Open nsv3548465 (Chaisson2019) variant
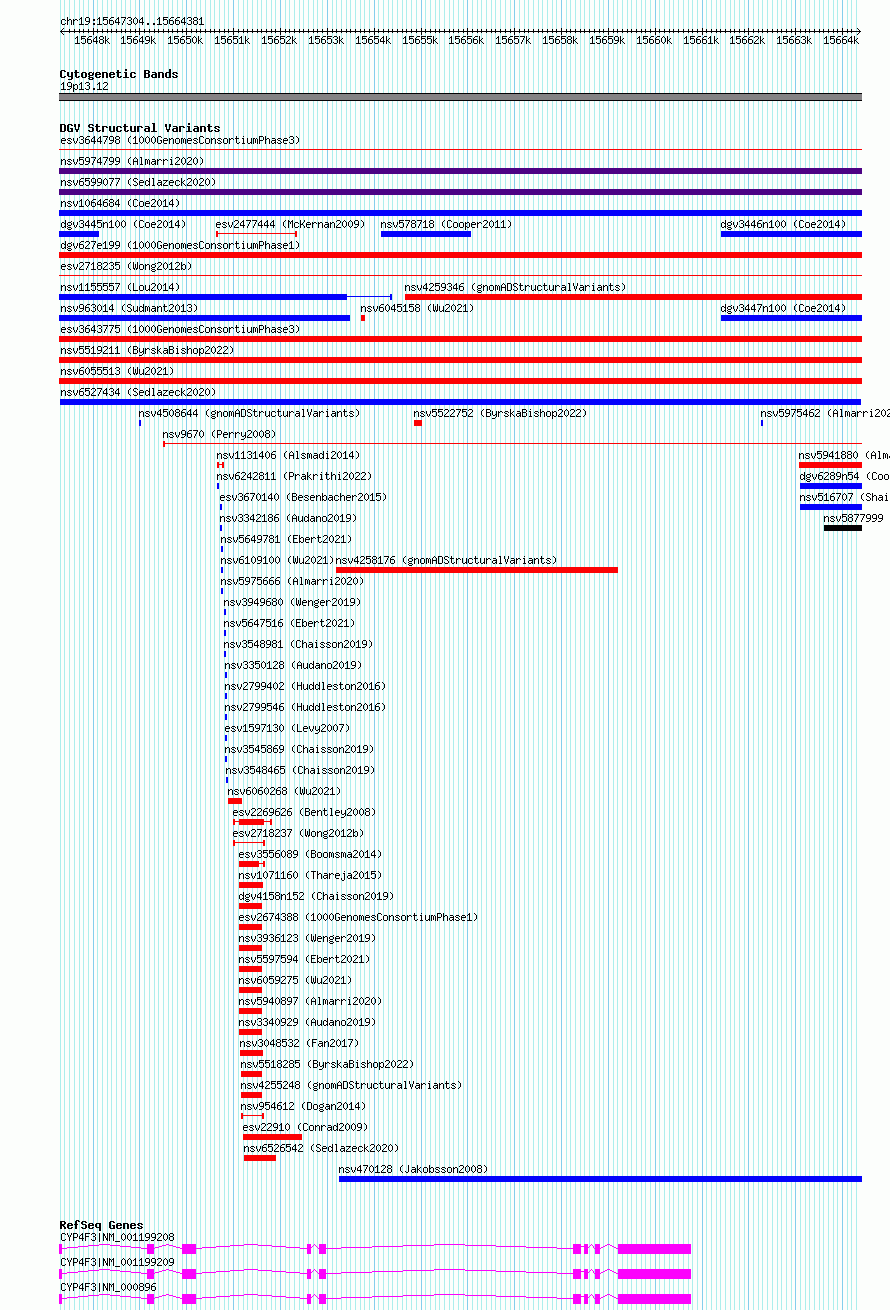The width and height of the screenshot is (890, 1310). 301,770
